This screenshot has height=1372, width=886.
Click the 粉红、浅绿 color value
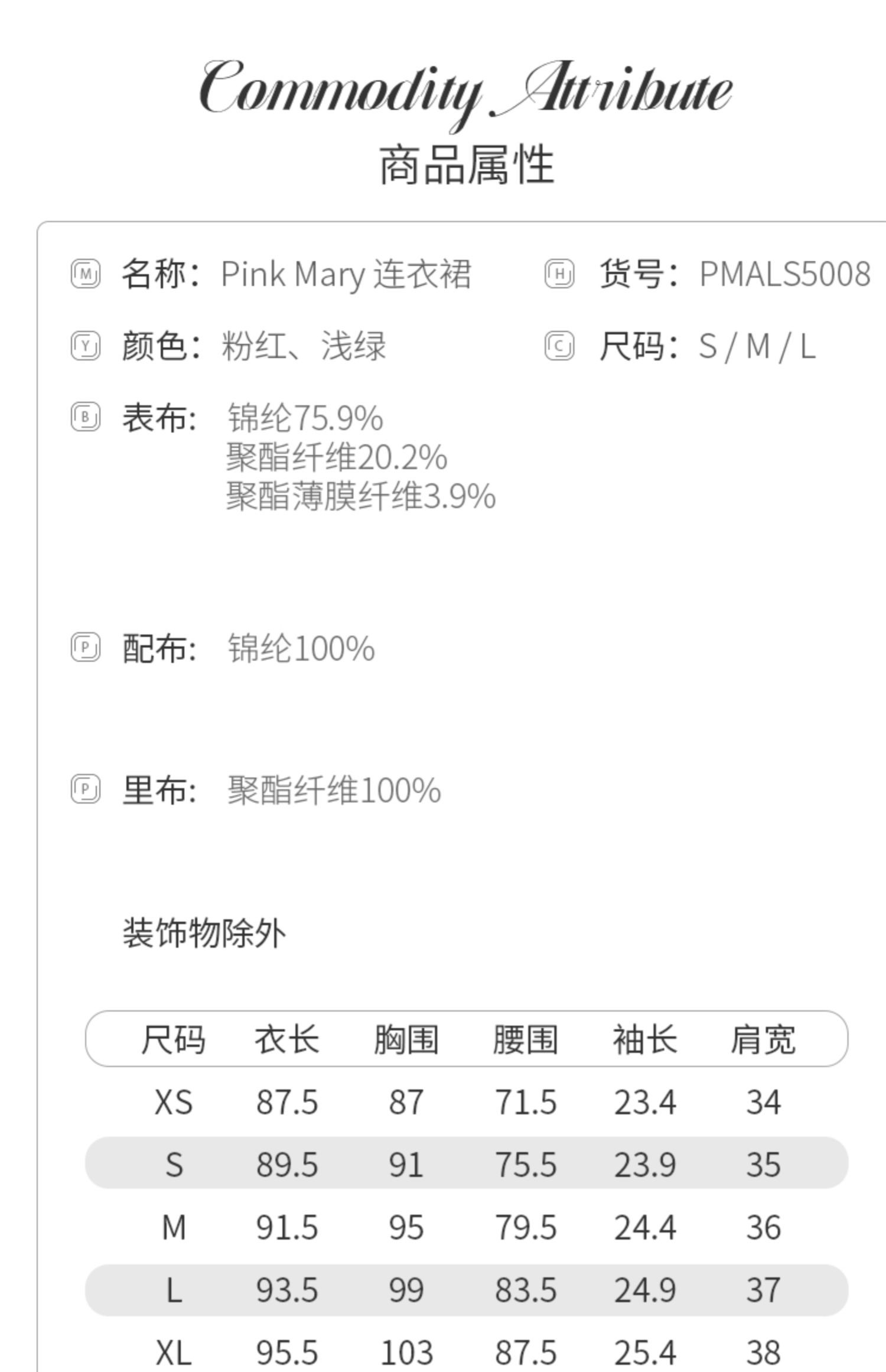304,346
